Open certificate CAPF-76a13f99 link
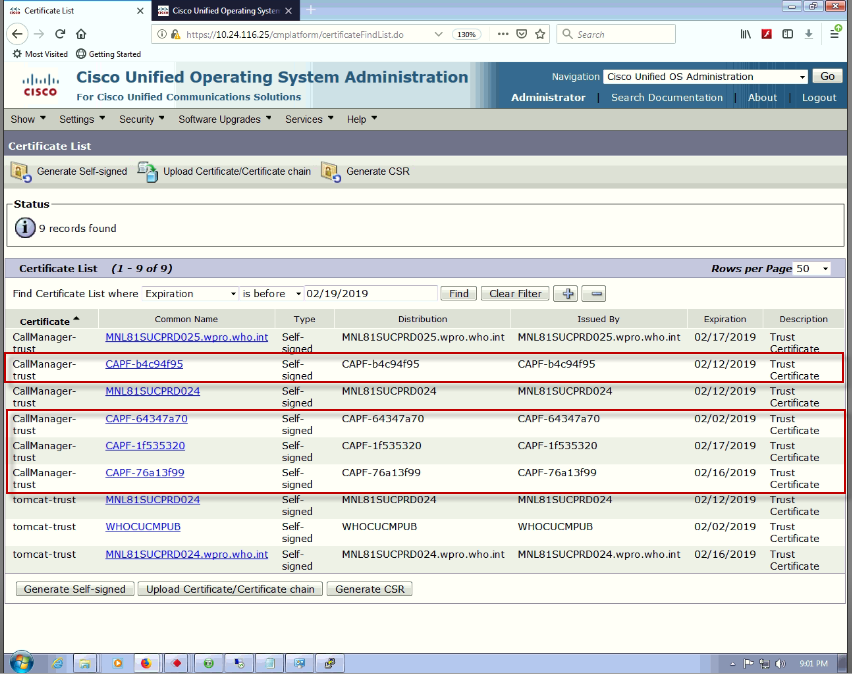 tap(145, 473)
